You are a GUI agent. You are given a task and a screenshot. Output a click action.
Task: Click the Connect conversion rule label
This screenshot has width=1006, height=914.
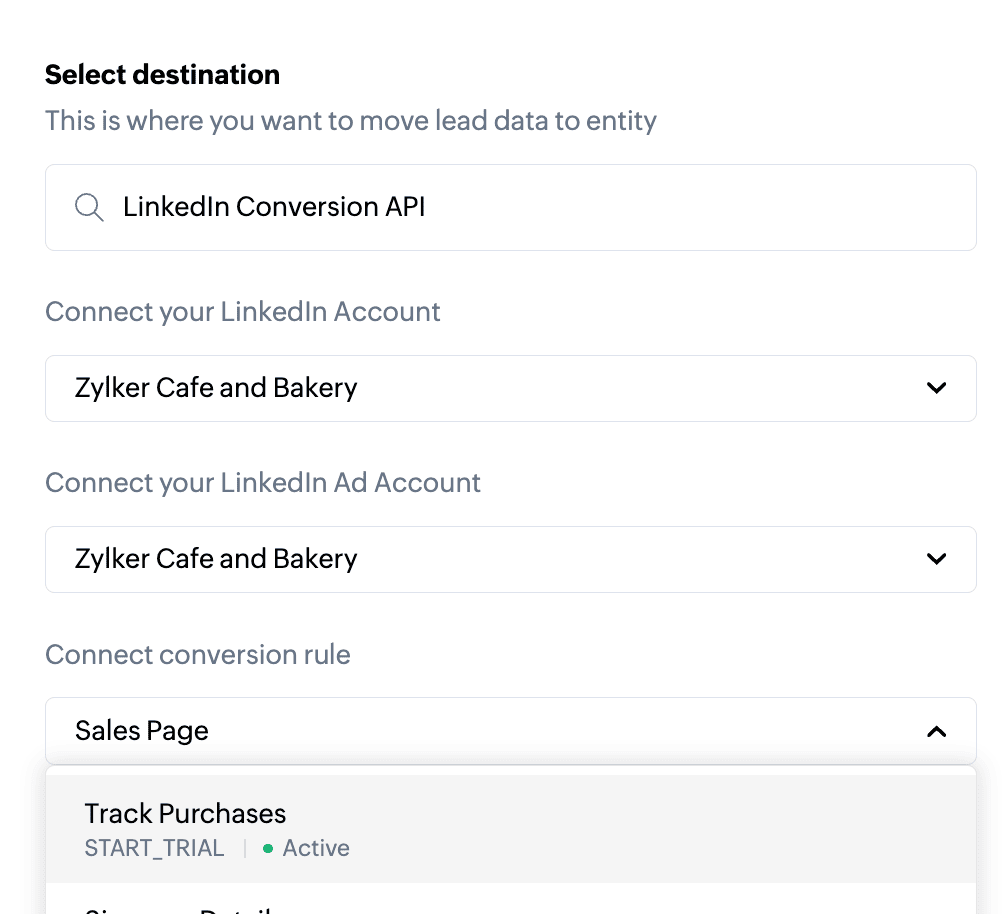tap(198, 655)
